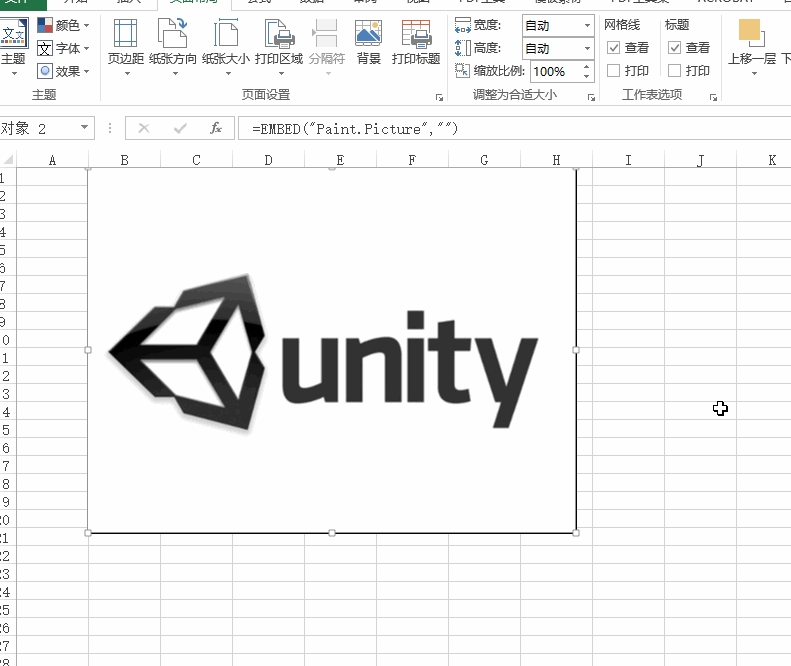Click the 高度 height icon label
Image resolution: width=791 pixels, height=666 pixels.
pyautogui.click(x=478, y=48)
